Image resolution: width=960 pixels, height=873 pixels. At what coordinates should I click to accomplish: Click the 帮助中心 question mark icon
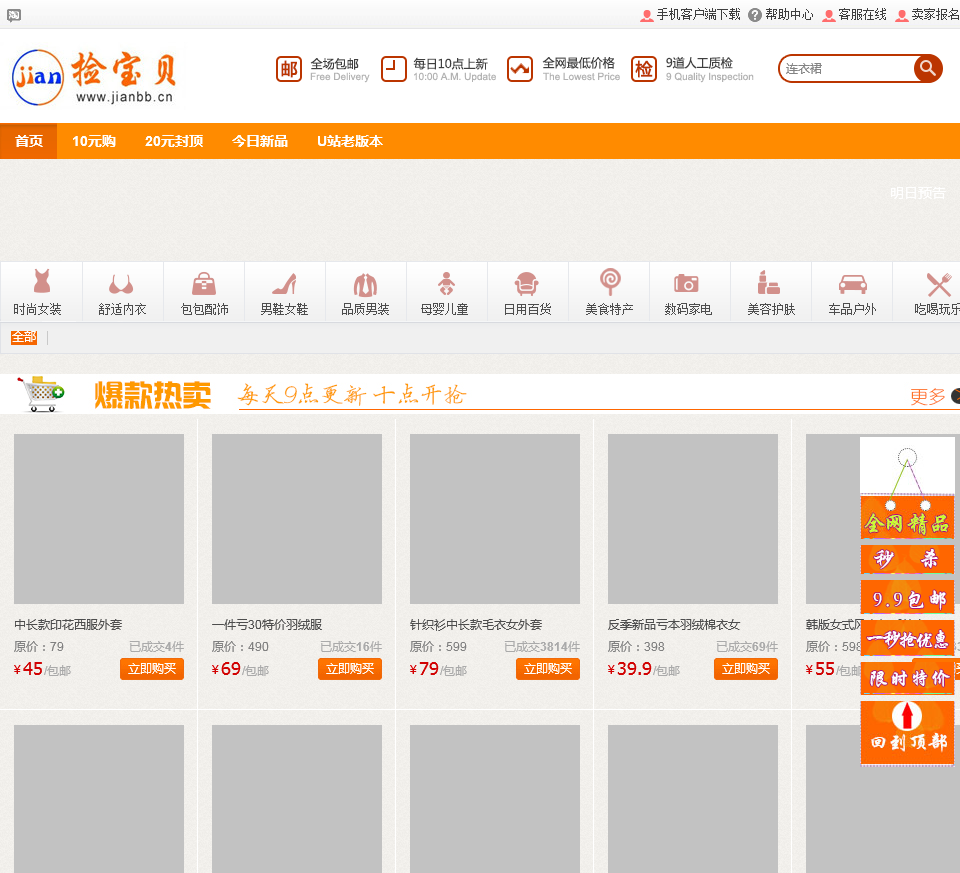tap(755, 15)
